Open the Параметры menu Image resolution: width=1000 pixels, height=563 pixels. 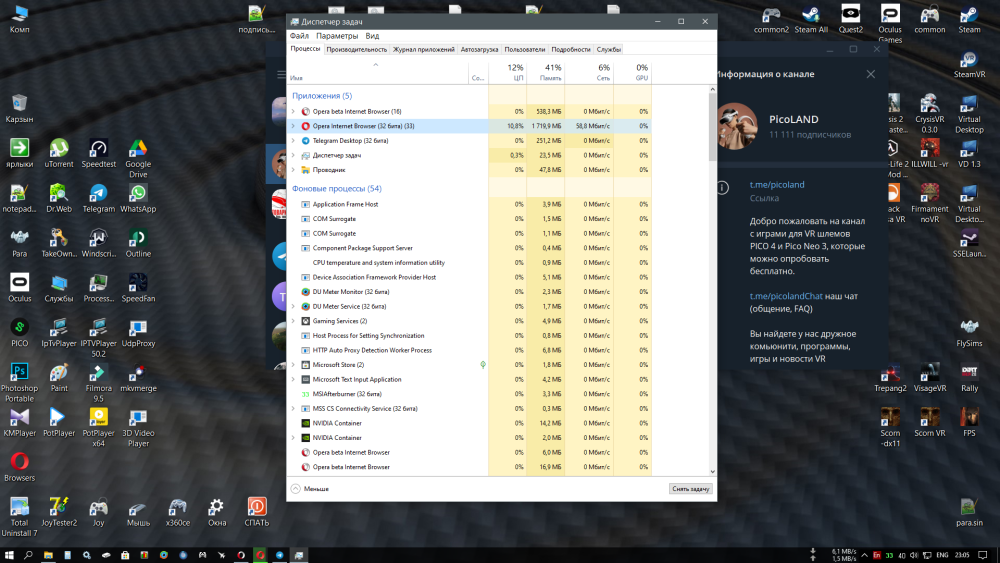[337, 36]
